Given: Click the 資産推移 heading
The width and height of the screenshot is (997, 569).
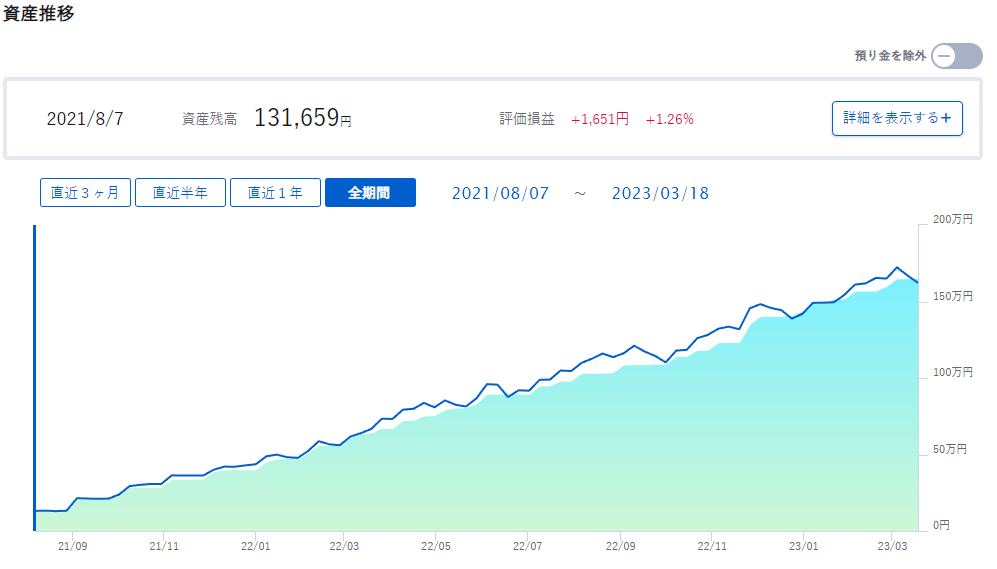Looking at the screenshot, I should click(x=38, y=13).
